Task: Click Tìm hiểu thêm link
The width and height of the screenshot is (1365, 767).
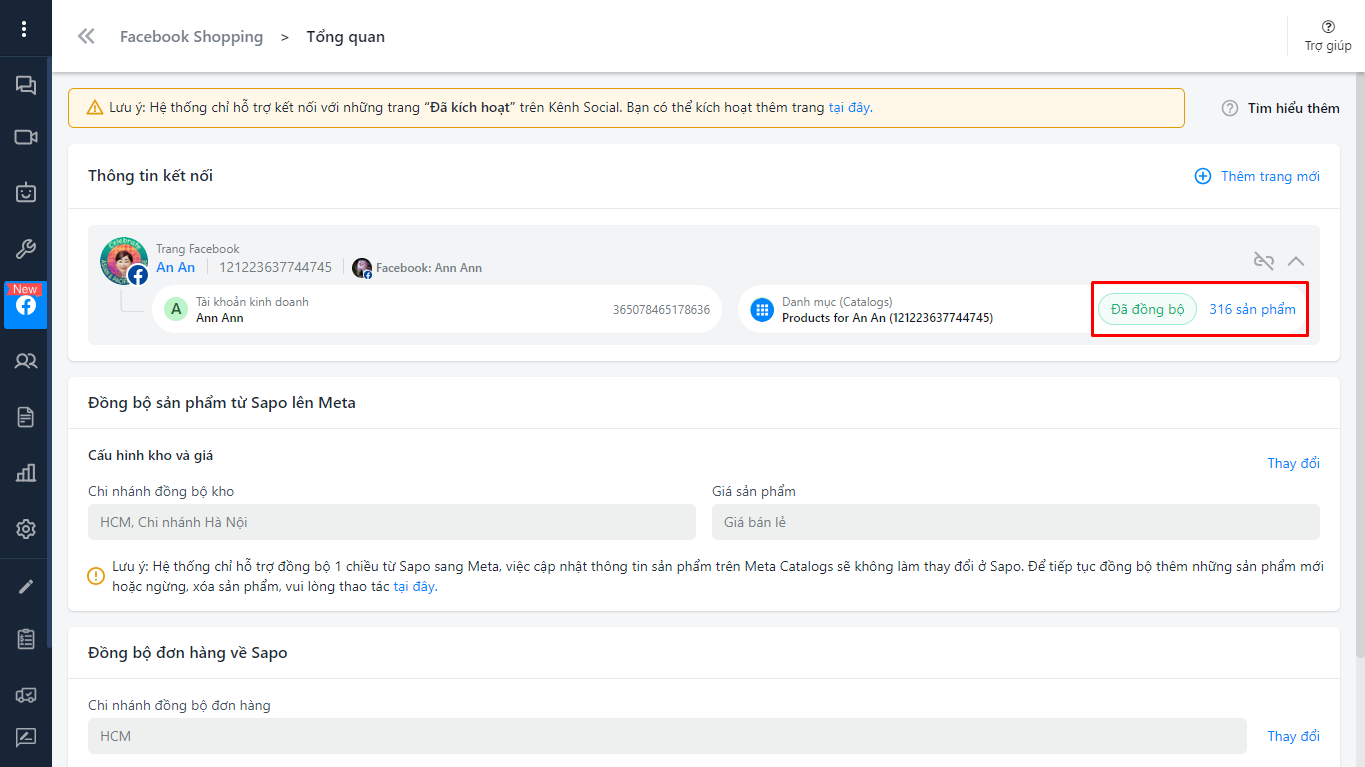Action: [1293, 108]
